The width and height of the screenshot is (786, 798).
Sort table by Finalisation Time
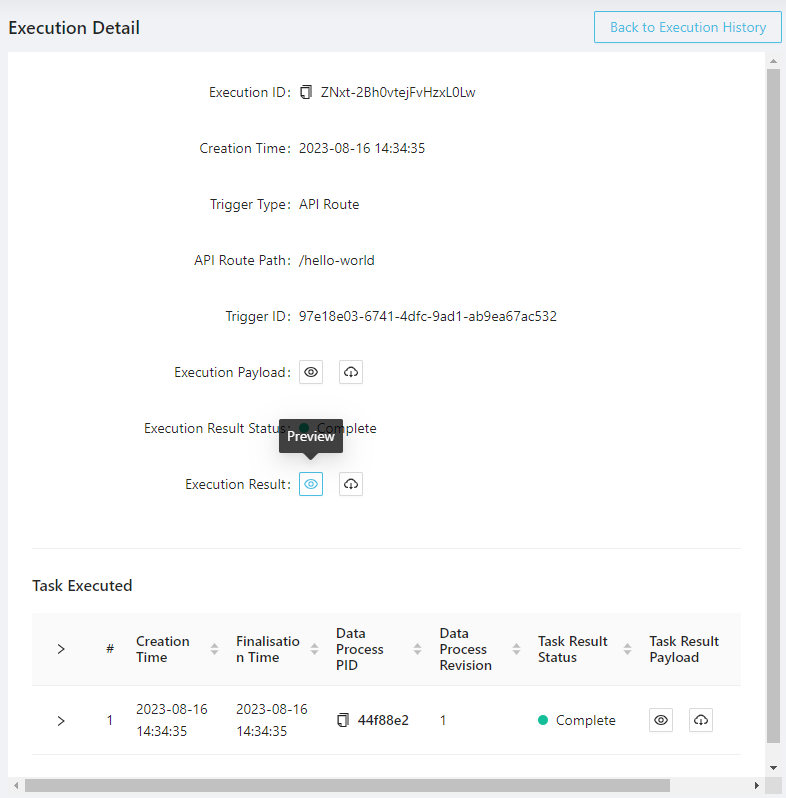[x=314, y=649]
